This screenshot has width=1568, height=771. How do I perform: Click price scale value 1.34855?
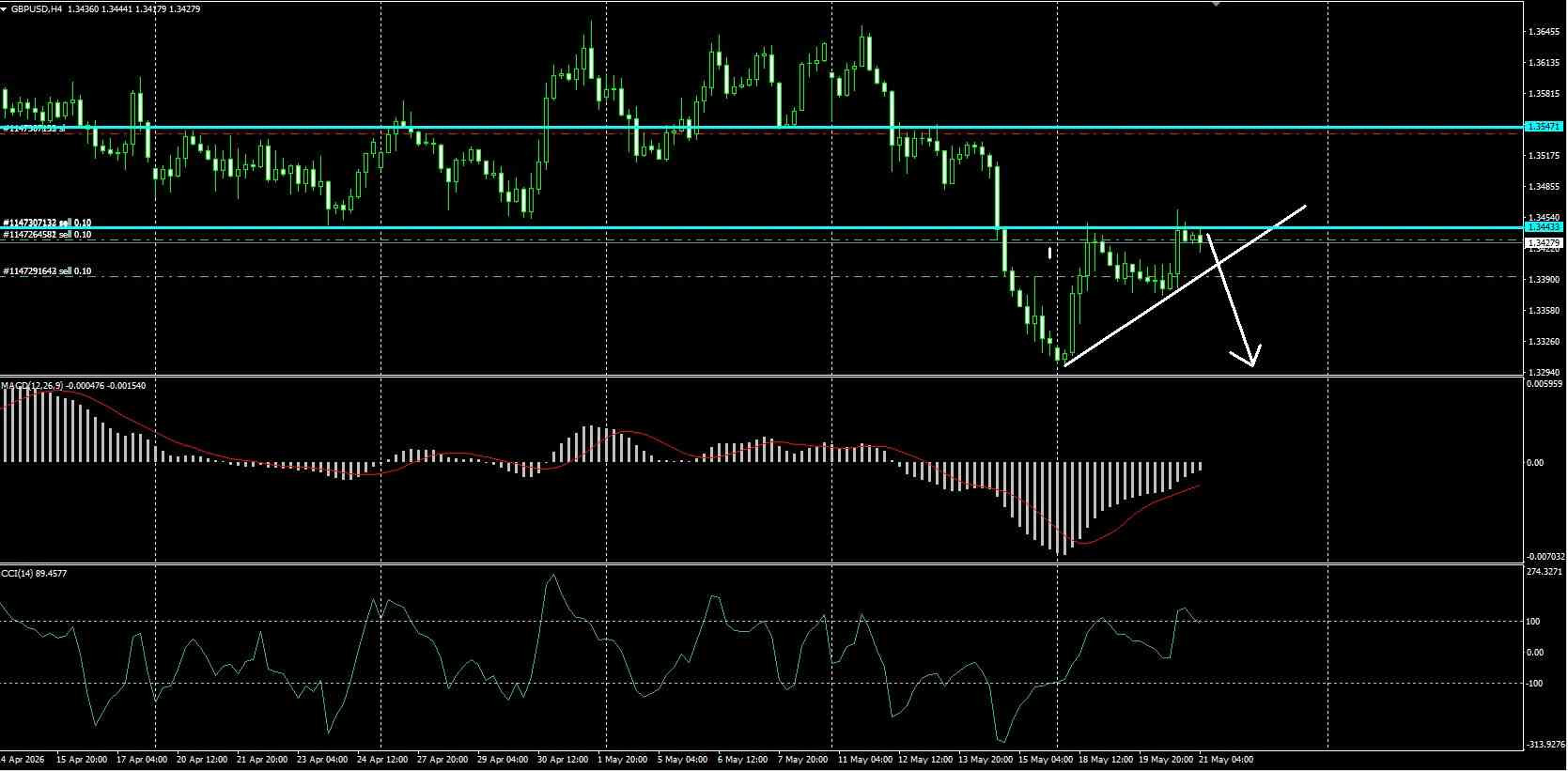tap(1545, 187)
